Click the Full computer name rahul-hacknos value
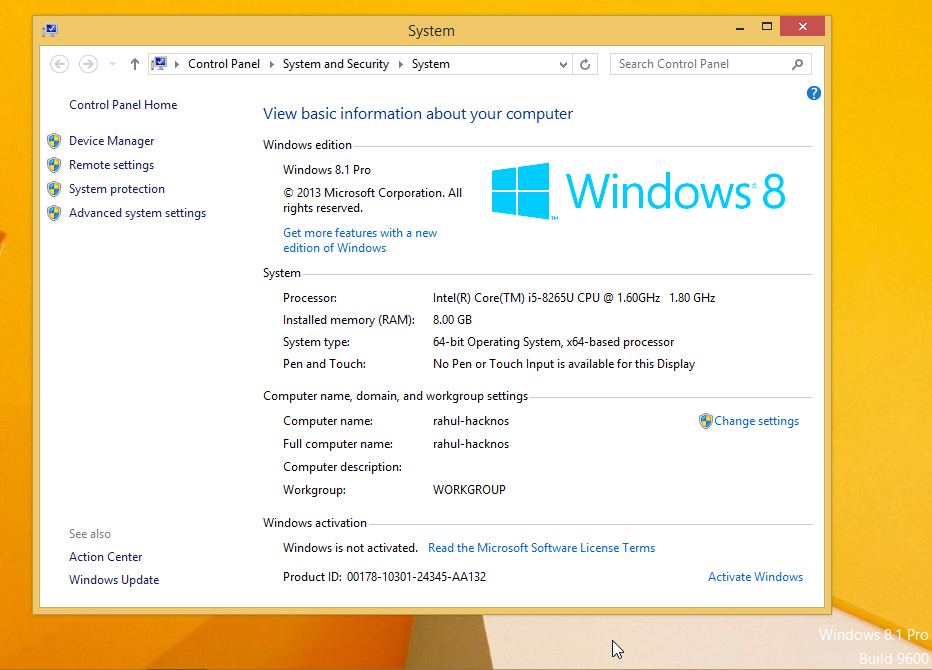The image size is (932, 670). 471,444
